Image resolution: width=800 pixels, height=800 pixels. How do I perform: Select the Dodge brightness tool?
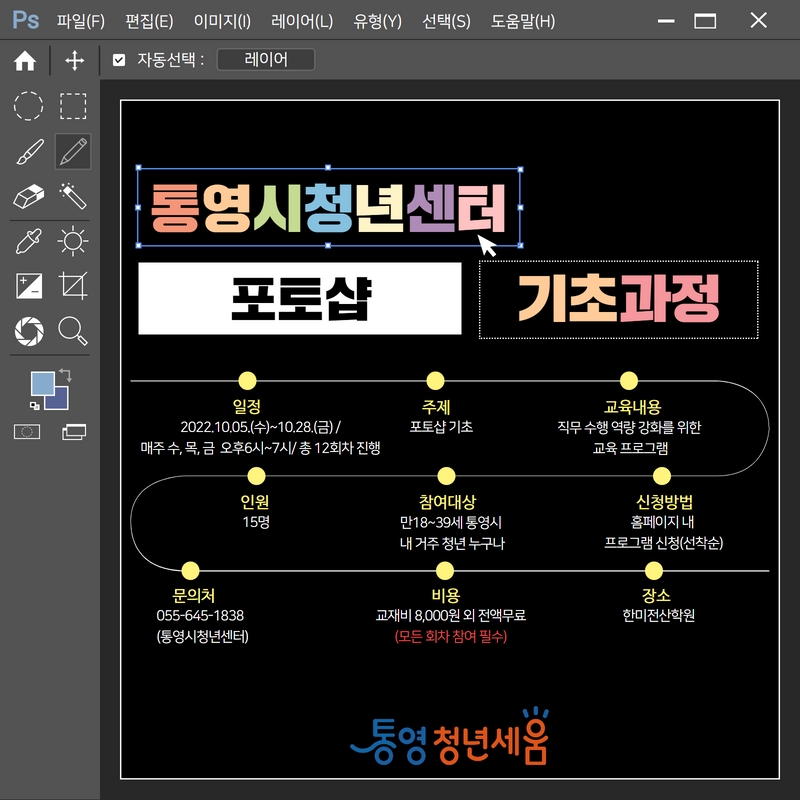tap(73, 241)
